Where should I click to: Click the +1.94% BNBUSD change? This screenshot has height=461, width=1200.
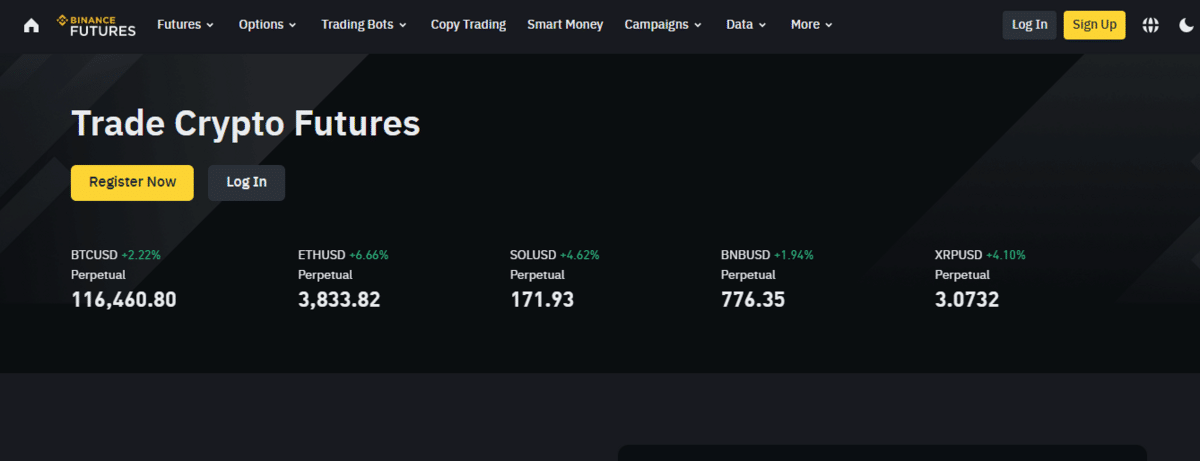pyautogui.click(x=794, y=255)
